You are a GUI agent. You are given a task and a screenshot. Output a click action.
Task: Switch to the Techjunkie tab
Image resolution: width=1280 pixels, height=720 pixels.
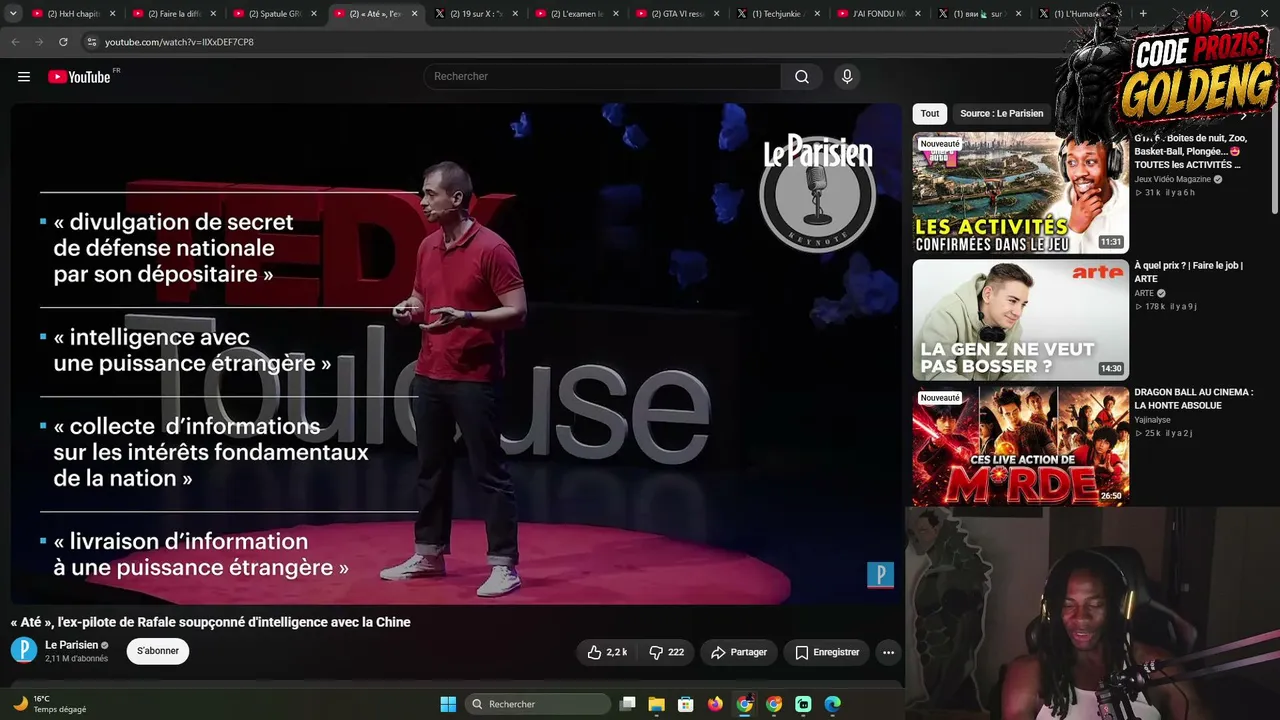(x=779, y=14)
